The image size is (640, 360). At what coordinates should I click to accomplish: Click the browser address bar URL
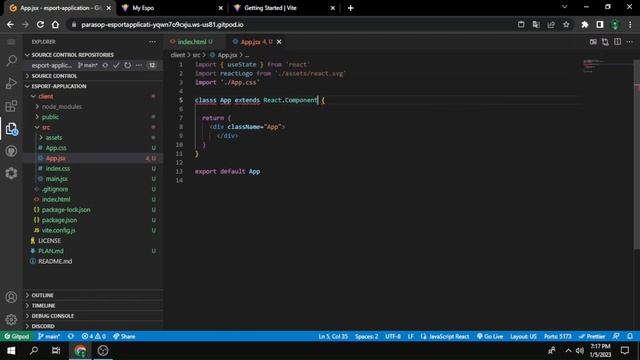tap(162, 24)
